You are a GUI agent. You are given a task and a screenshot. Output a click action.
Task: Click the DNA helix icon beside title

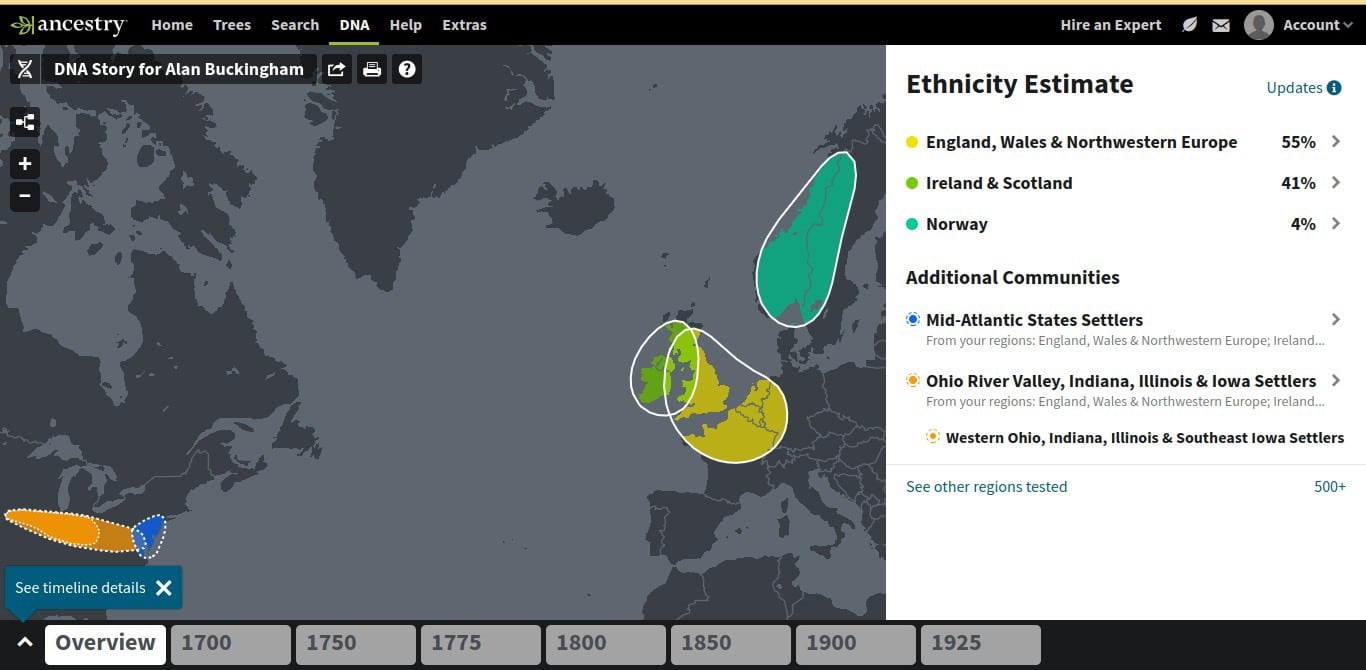point(25,69)
